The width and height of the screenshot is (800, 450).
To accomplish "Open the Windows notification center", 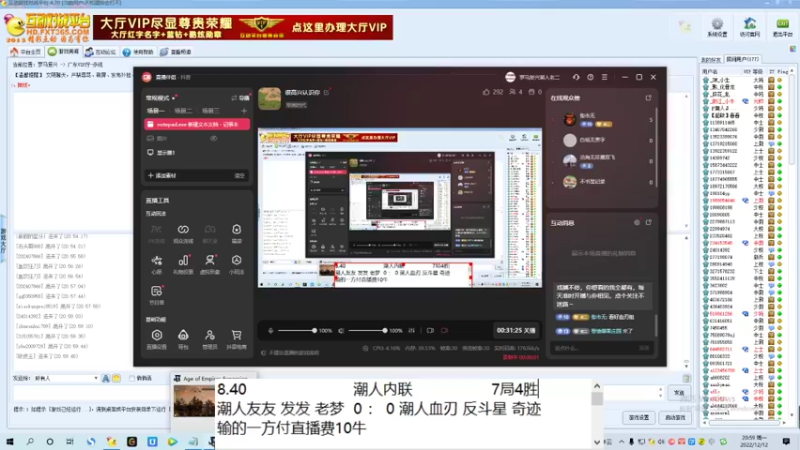I will click(x=786, y=441).
